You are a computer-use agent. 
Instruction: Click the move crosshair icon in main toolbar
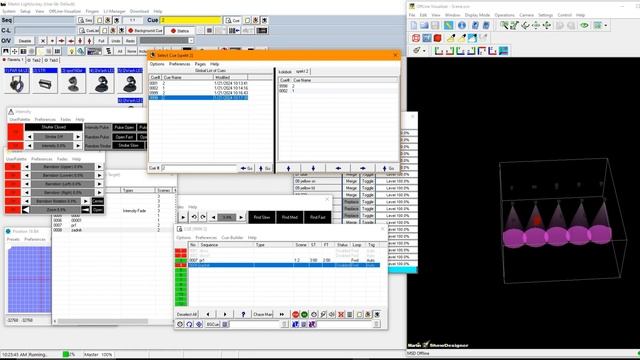[x=14, y=51]
